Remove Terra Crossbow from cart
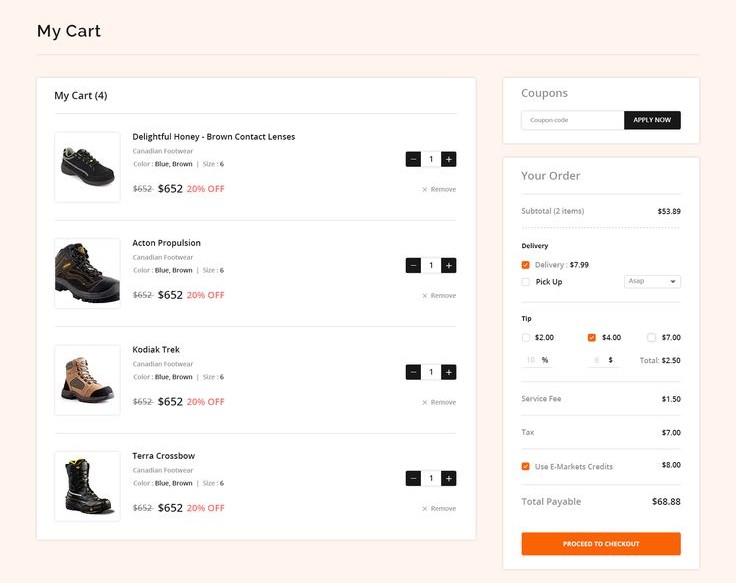The image size is (736, 583). [x=439, y=509]
